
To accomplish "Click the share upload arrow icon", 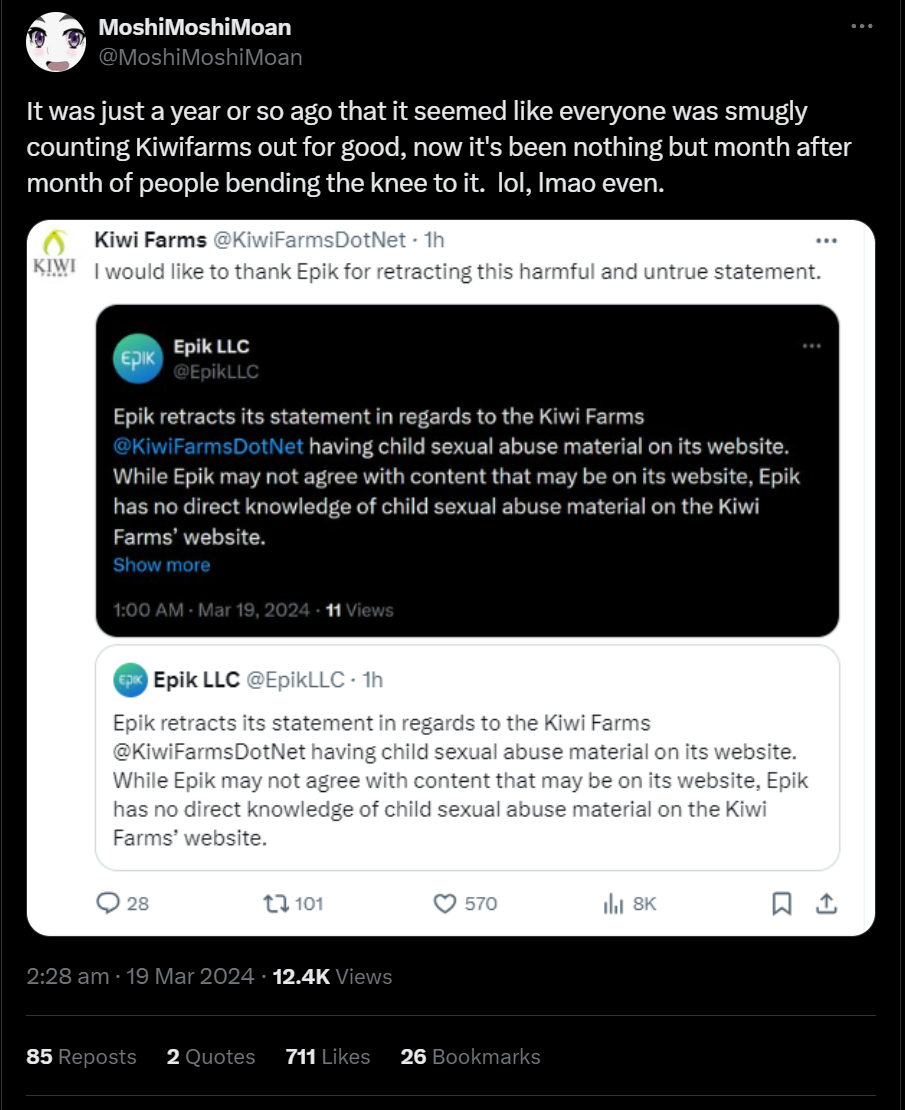I will 826,903.
